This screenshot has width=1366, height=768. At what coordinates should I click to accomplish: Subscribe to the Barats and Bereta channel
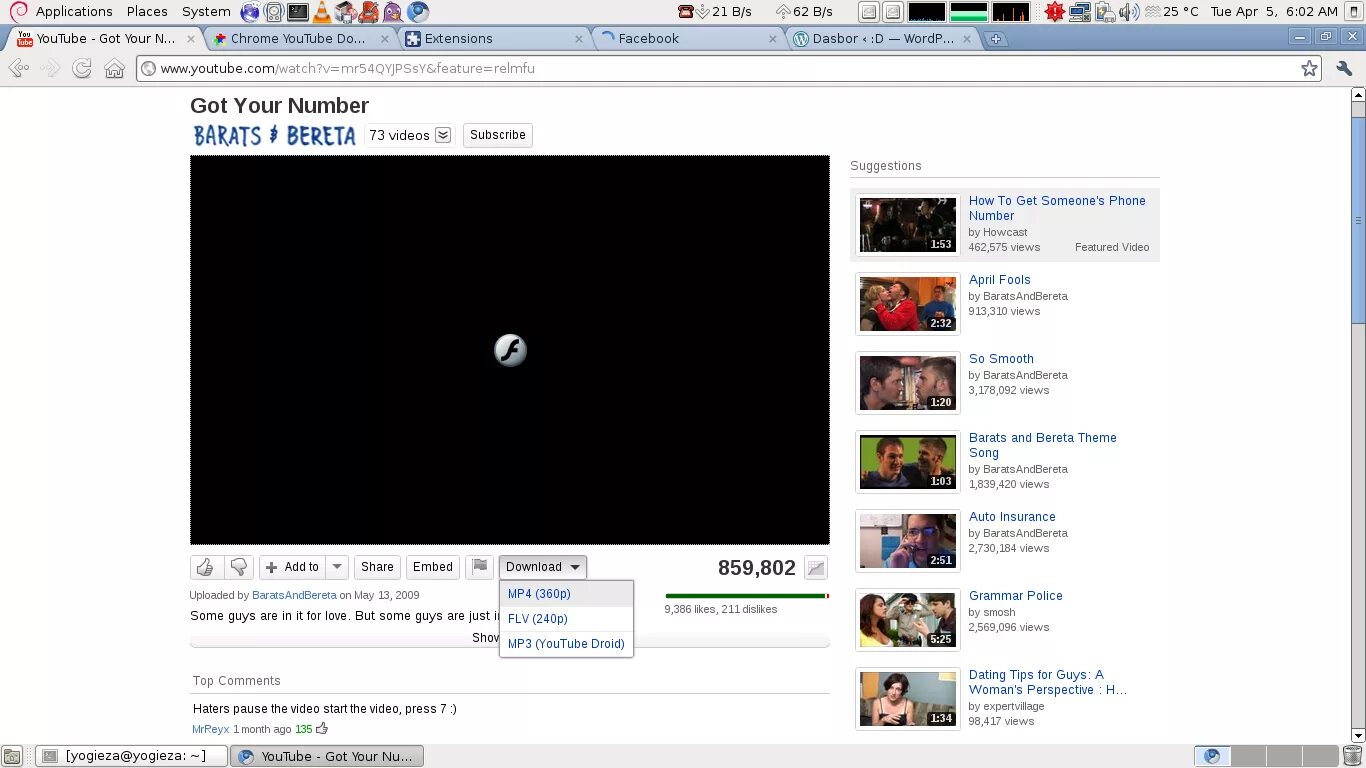(x=497, y=135)
